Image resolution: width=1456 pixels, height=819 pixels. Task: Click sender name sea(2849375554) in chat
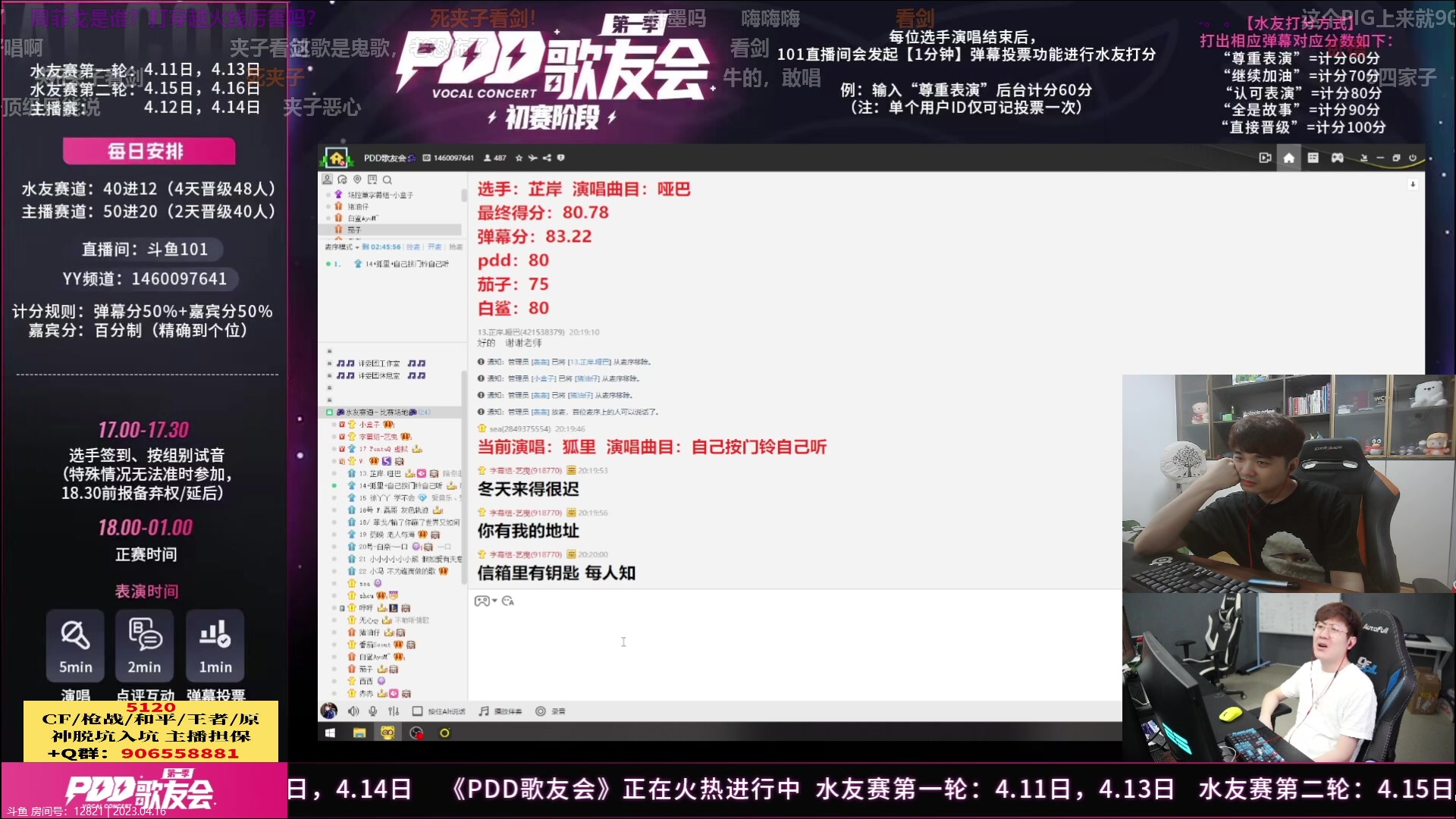coord(520,428)
